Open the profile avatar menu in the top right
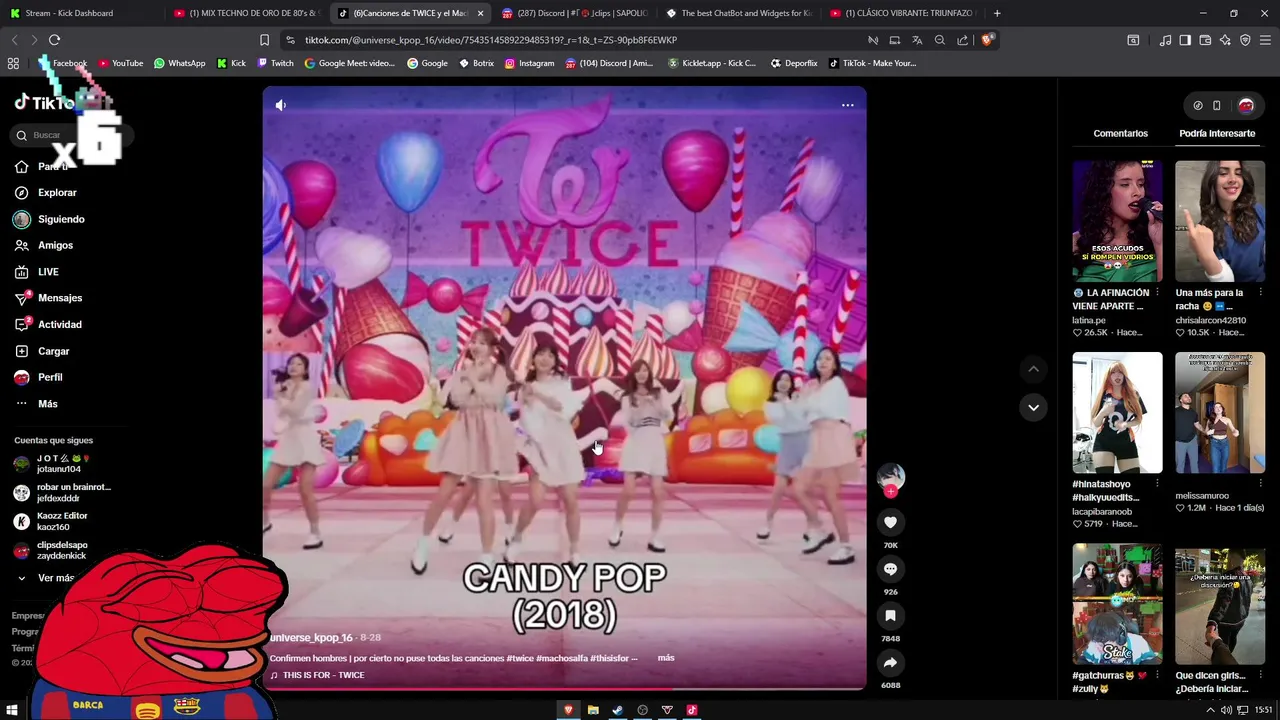Screen dimensions: 1280x720 [x=1246, y=105]
